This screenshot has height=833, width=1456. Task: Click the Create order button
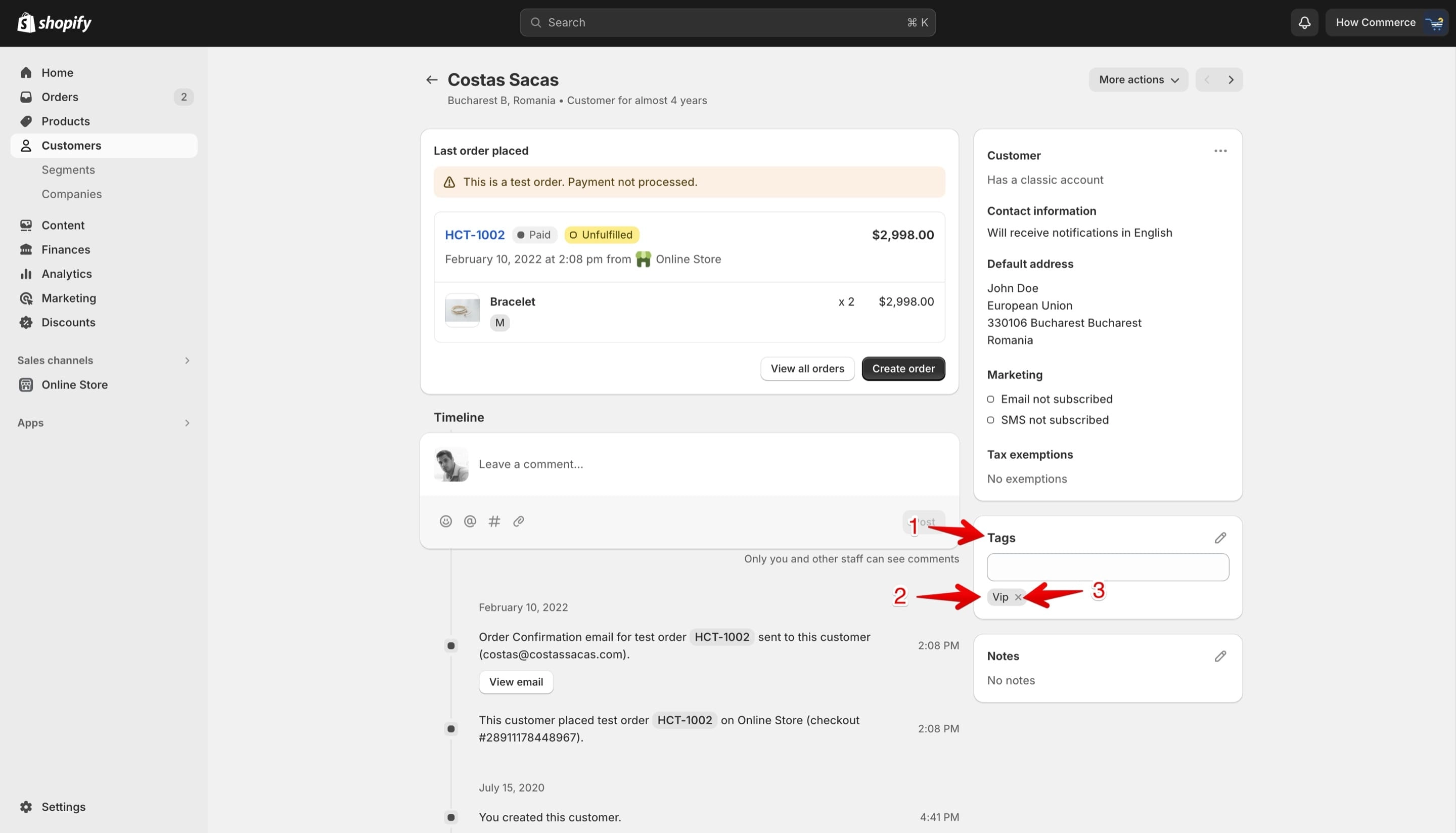[x=903, y=369]
